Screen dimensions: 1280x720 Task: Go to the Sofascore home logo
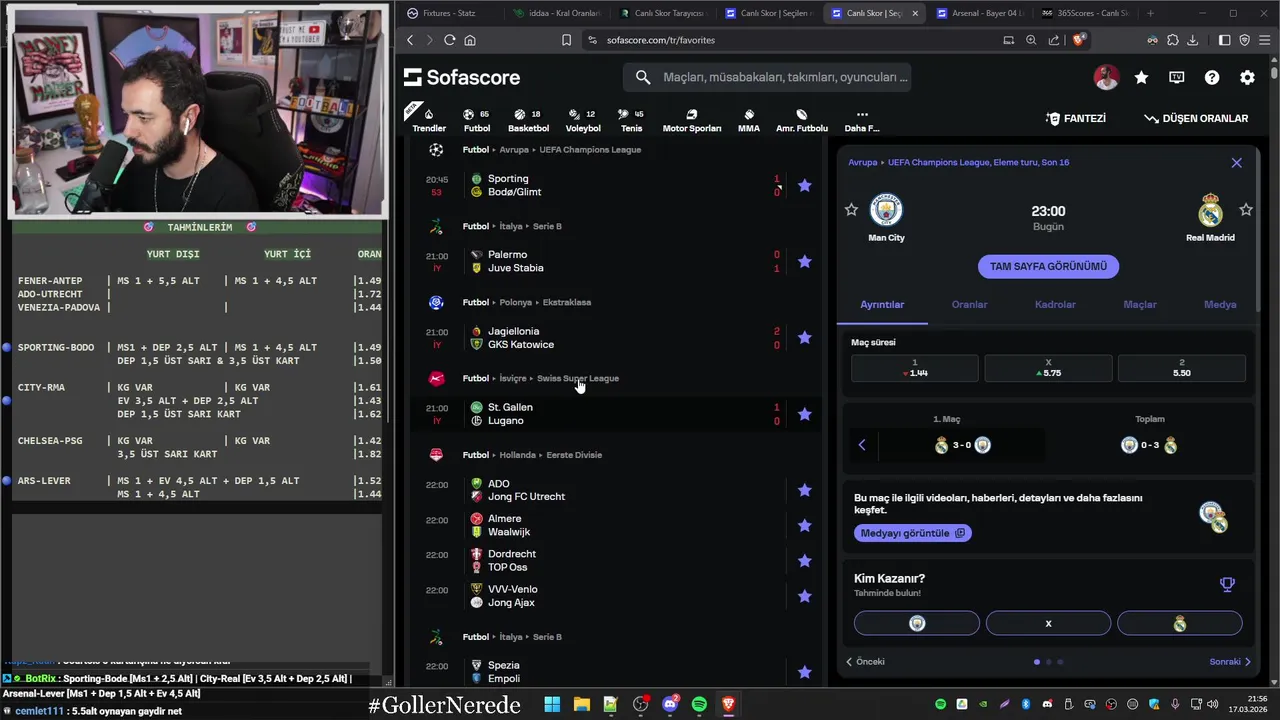tap(462, 77)
